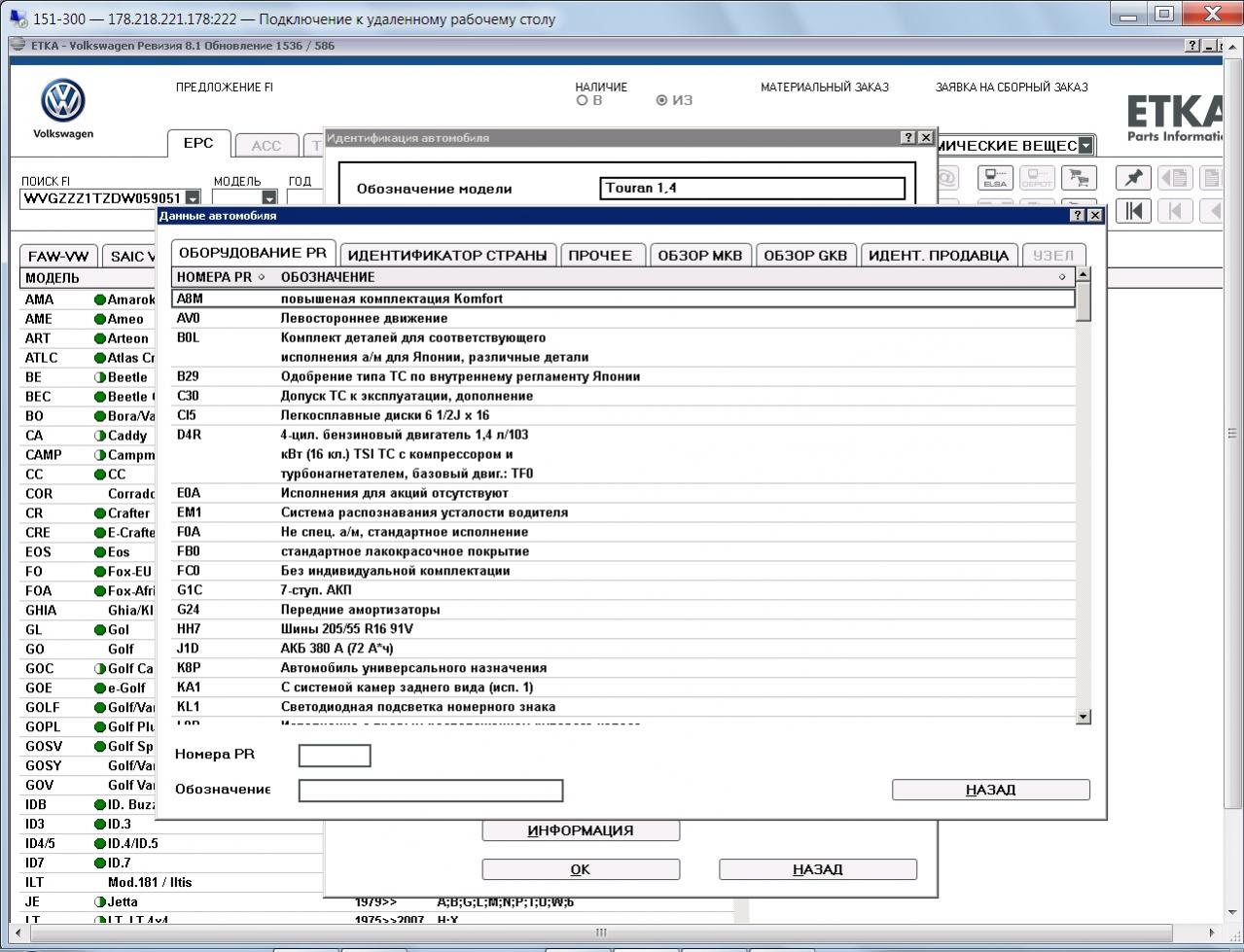Click the Обозначение модели field with Touran 1,4
This screenshot has height=952, width=1244.
coord(753,189)
